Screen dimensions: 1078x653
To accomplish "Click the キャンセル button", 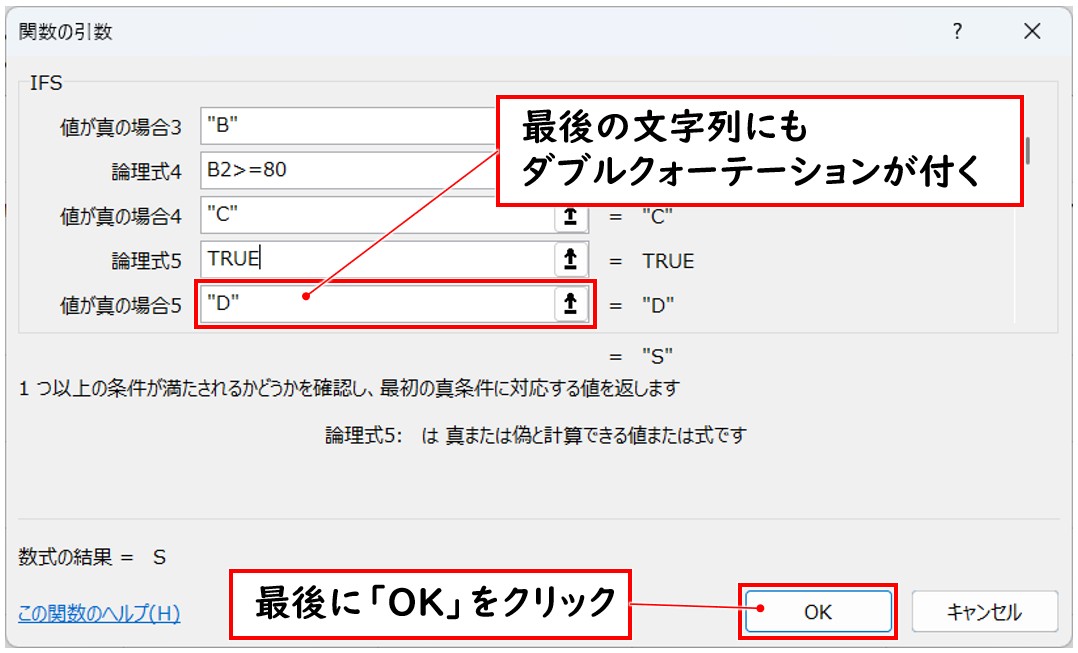I will [x=984, y=612].
